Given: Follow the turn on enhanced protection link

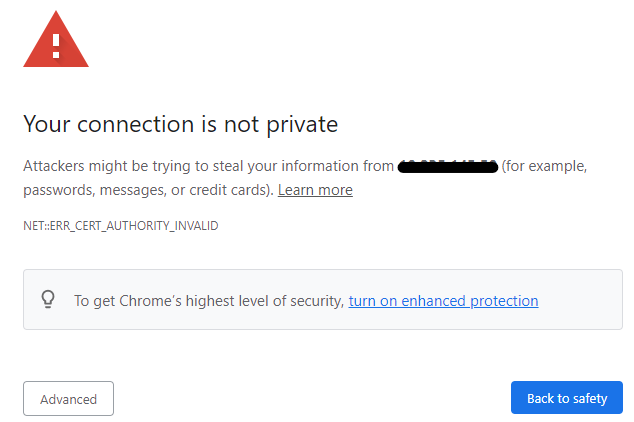Looking at the screenshot, I should point(443,301).
